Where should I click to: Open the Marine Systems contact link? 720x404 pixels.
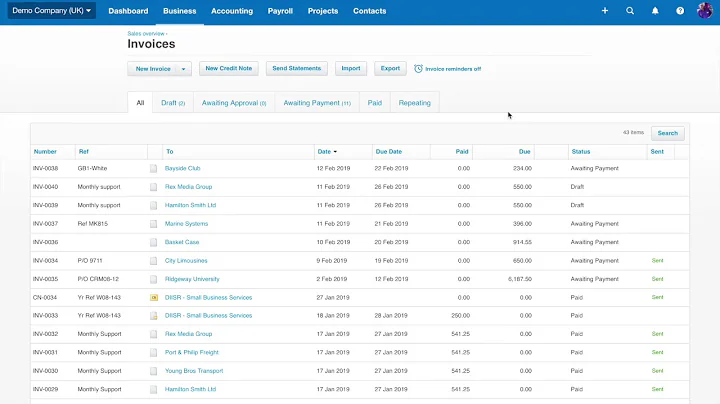coord(186,224)
